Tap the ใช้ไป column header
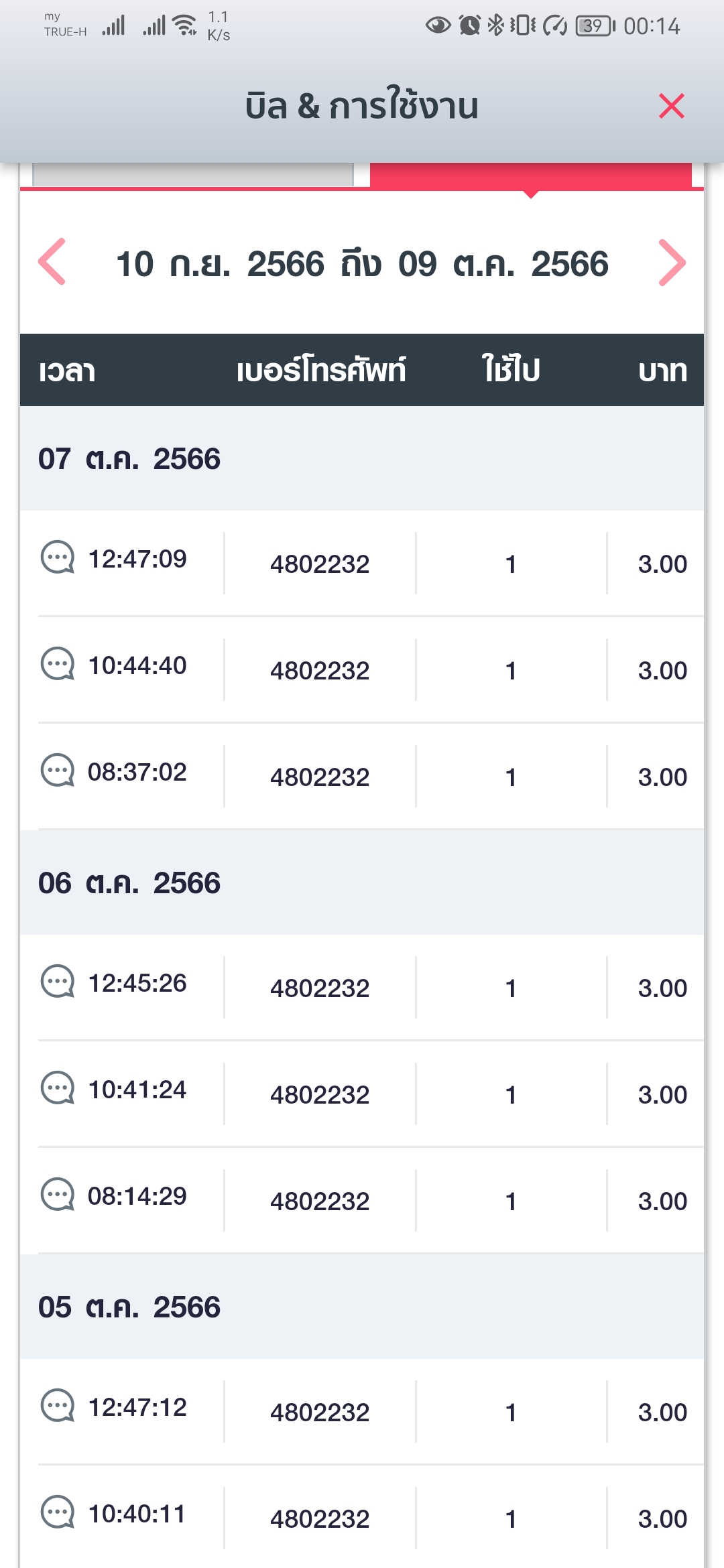Screen dimensions: 724x1568 point(511,371)
